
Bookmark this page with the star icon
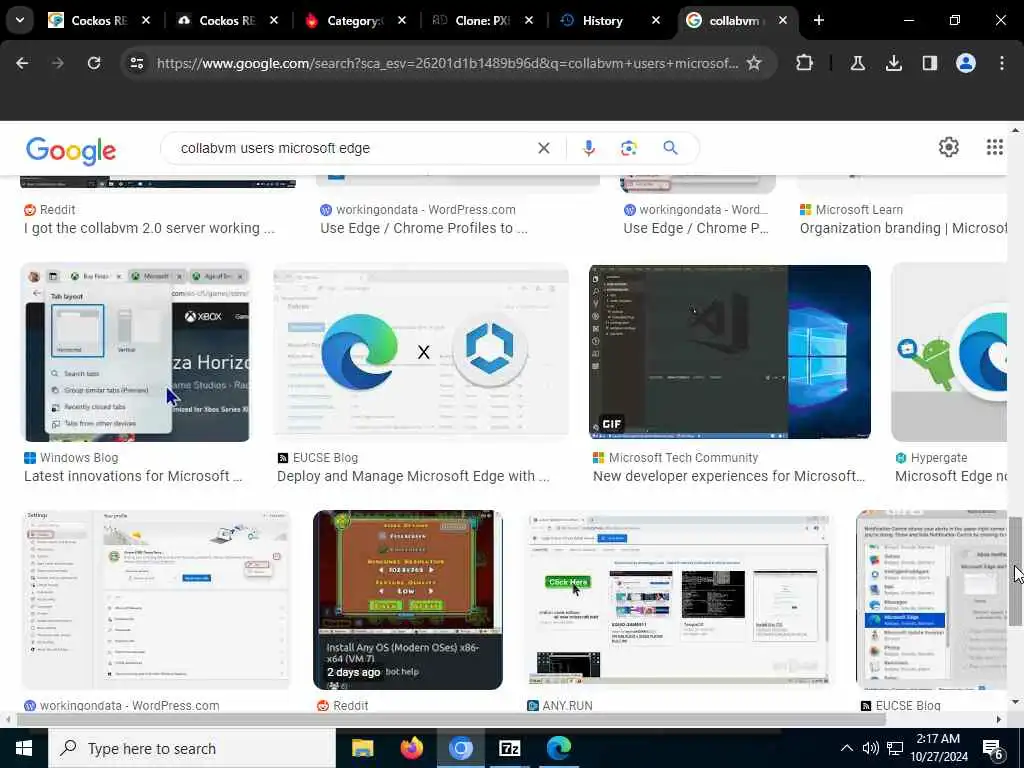click(754, 63)
